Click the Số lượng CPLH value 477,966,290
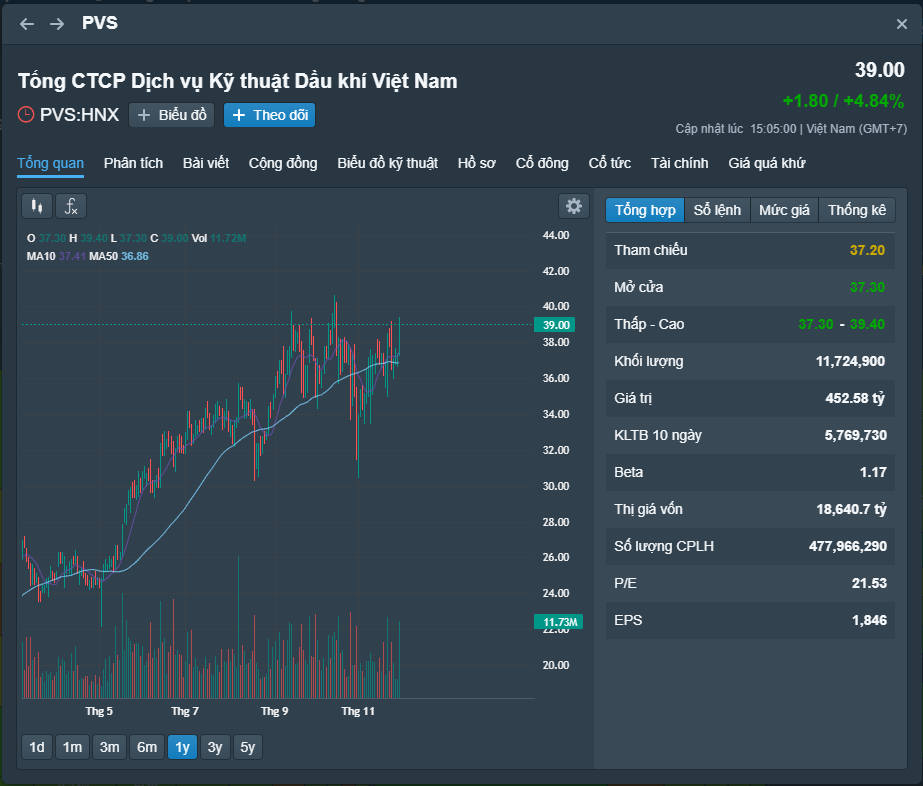Image resolution: width=923 pixels, height=786 pixels. tap(848, 546)
